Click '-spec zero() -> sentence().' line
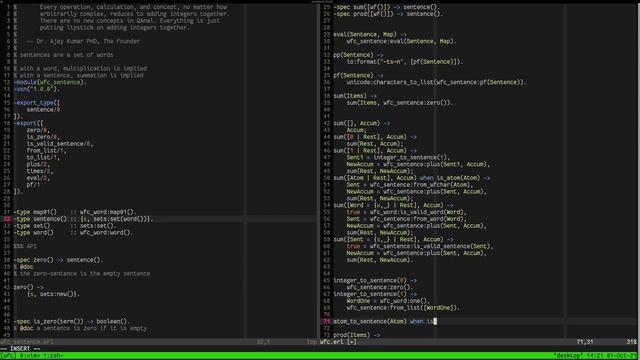 [59, 260]
